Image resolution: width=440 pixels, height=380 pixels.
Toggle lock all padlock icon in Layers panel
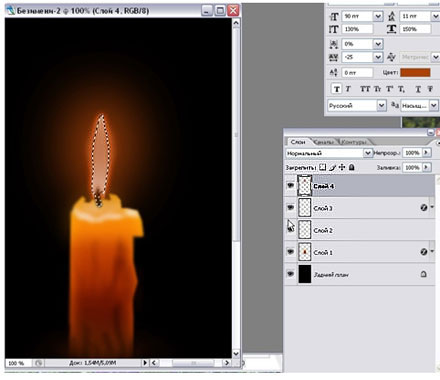click(x=351, y=167)
